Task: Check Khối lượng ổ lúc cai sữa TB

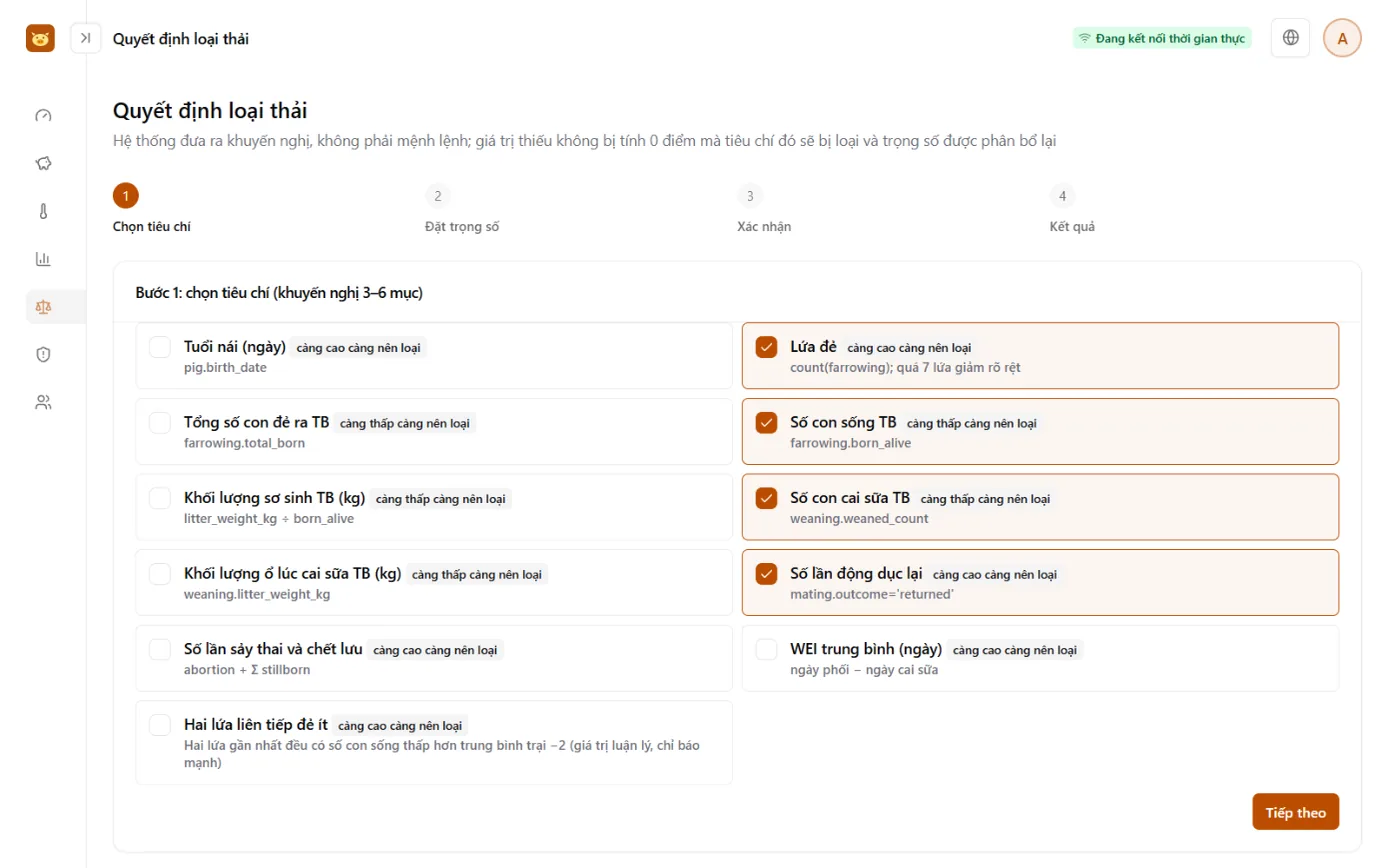Action: [x=160, y=574]
